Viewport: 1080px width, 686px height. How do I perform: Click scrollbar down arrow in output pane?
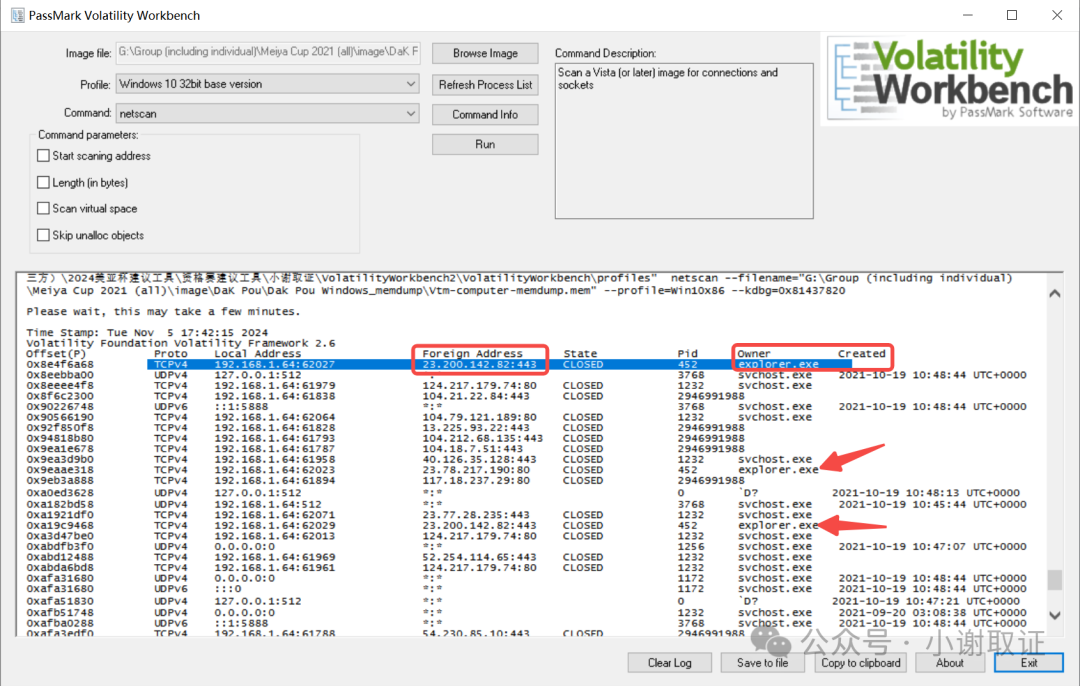tap(1055, 615)
